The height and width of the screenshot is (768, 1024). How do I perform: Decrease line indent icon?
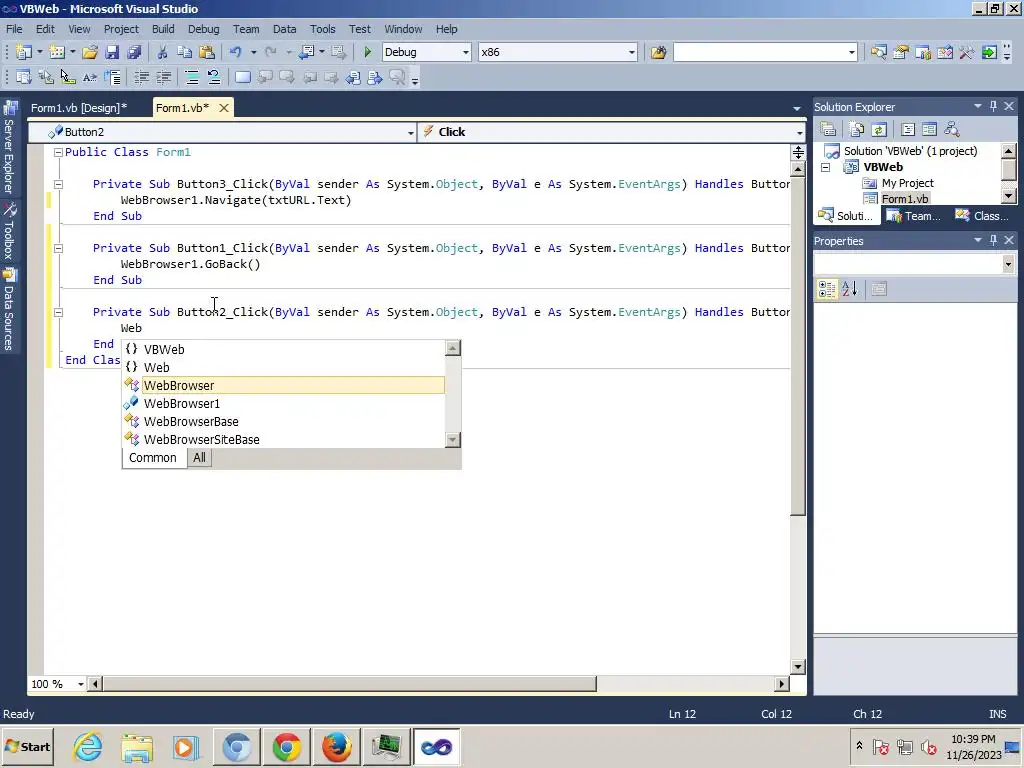click(x=141, y=78)
